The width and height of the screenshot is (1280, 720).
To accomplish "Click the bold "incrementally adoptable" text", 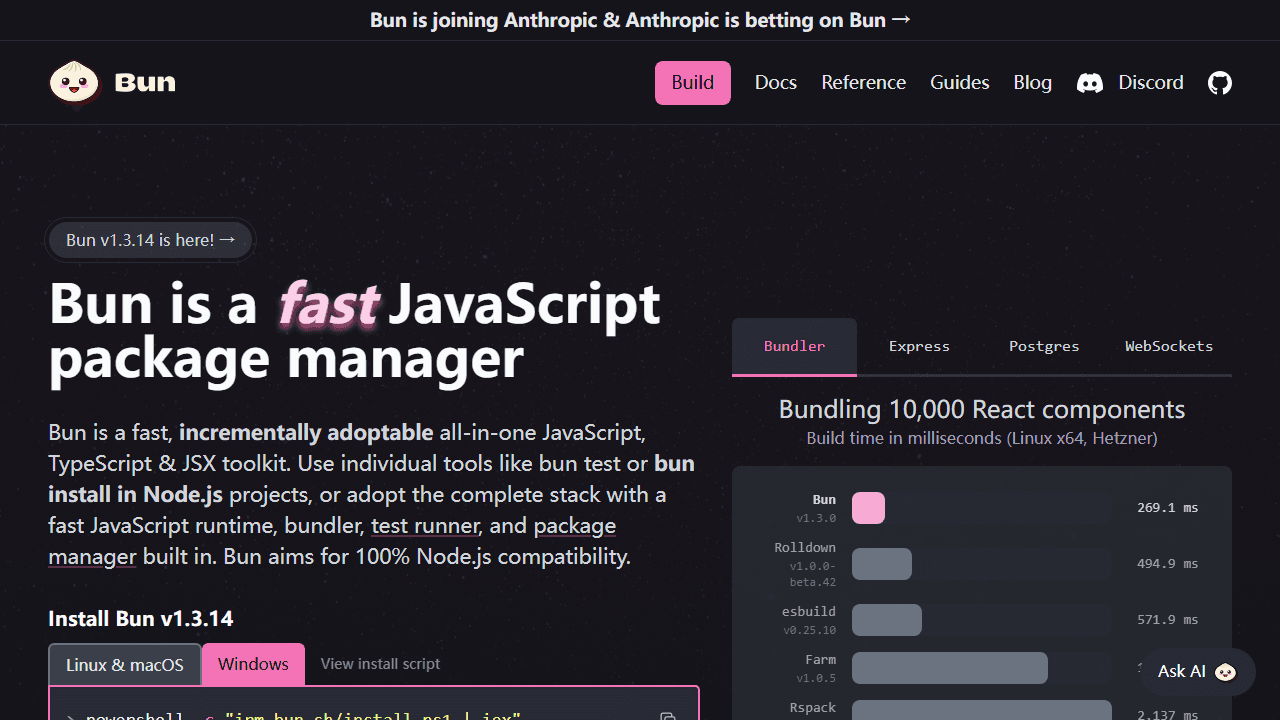I will coord(306,433).
